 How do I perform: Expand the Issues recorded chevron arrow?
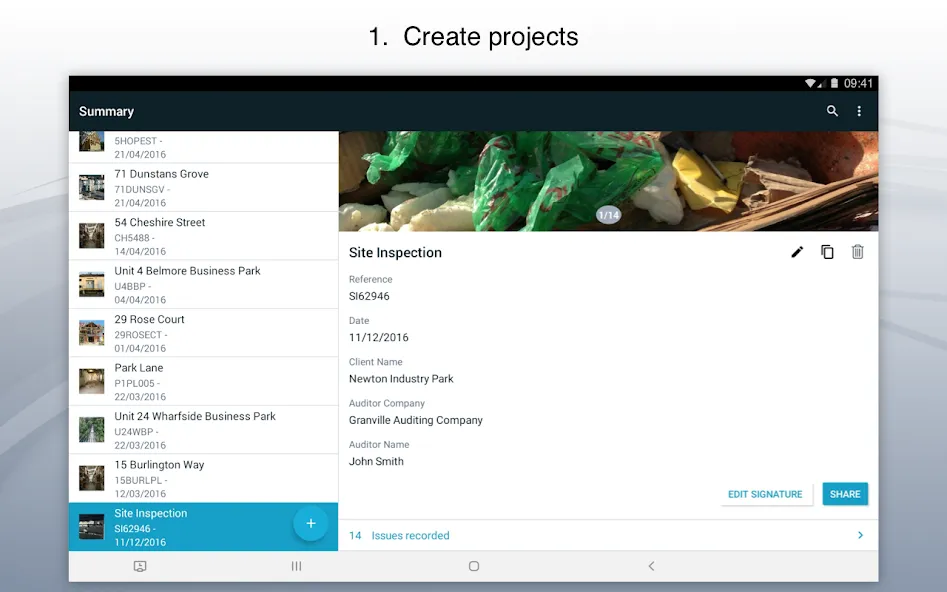[860, 535]
